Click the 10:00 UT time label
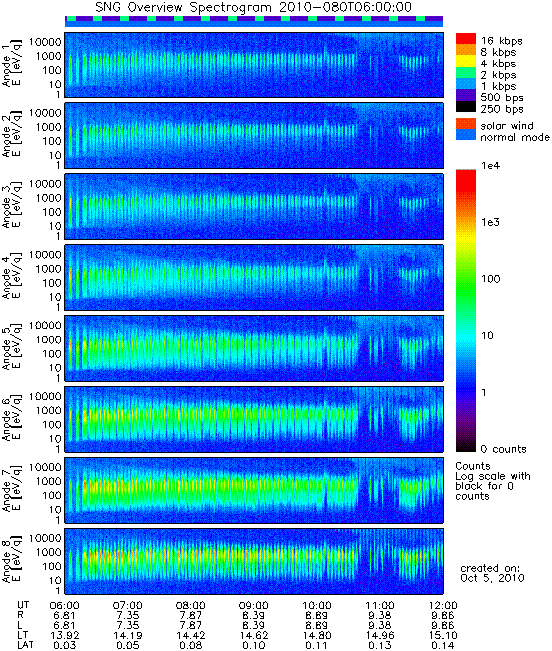 click(x=317, y=605)
